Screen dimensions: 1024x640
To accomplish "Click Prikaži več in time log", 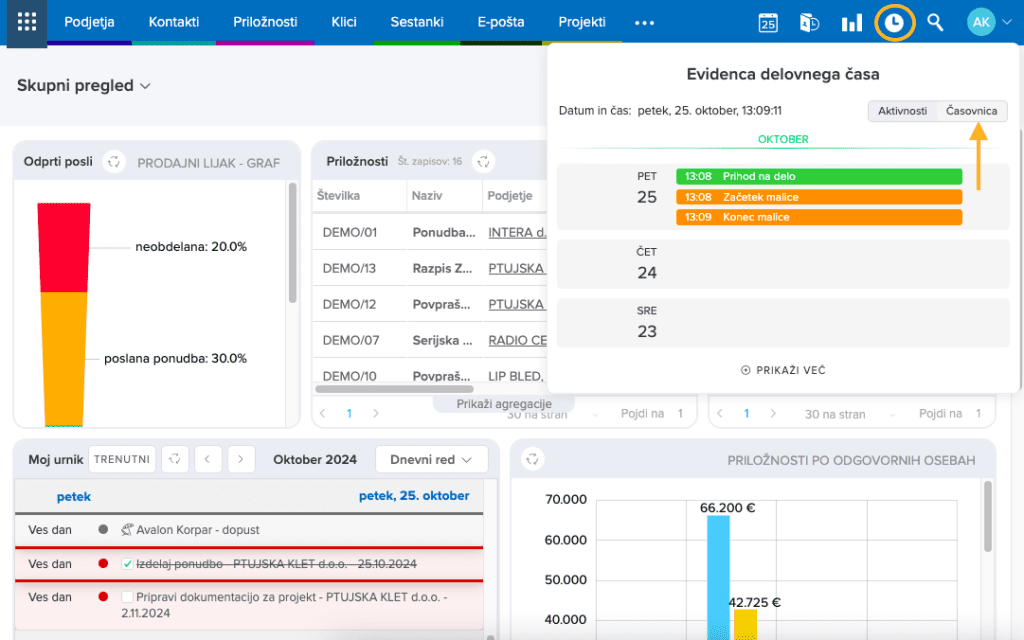I will [783, 370].
